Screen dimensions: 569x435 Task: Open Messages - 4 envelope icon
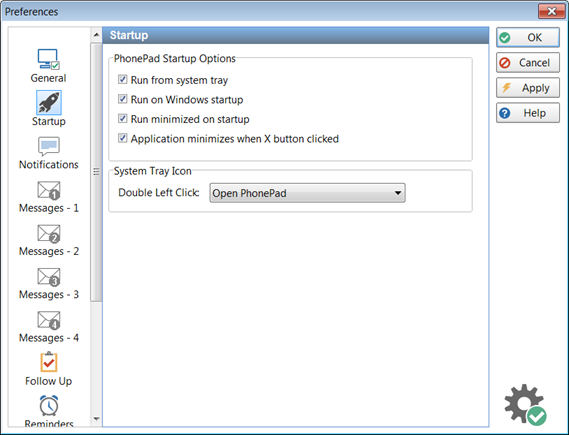click(x=49, y=320)
